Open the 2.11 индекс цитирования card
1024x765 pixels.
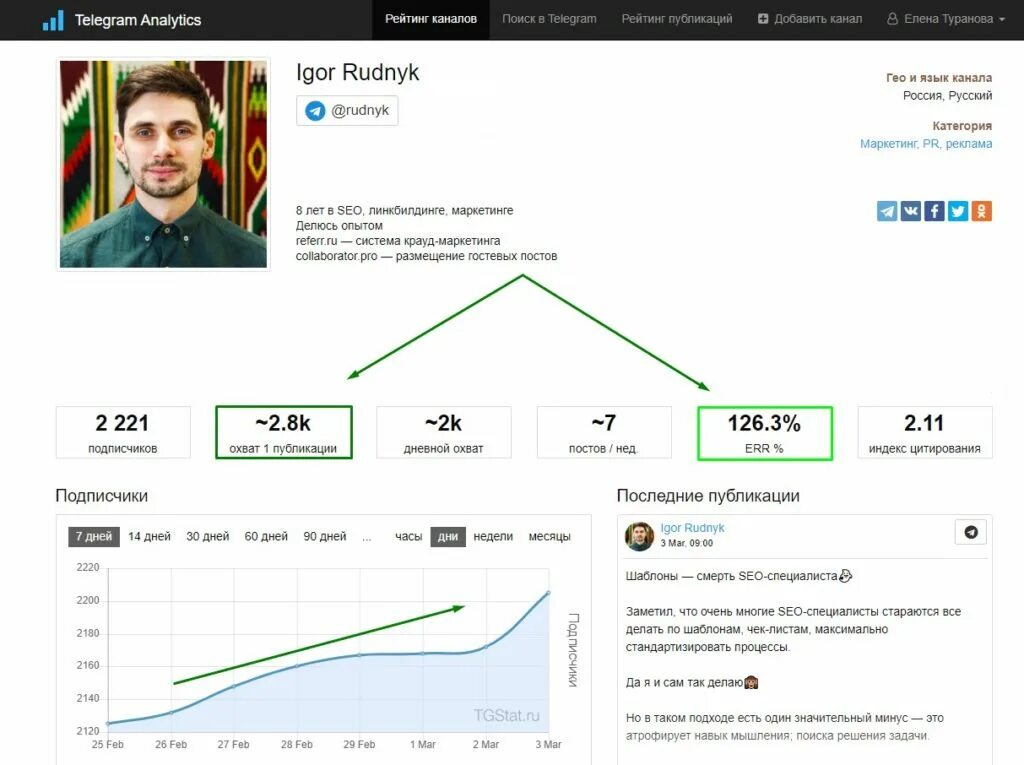point(925,432)
